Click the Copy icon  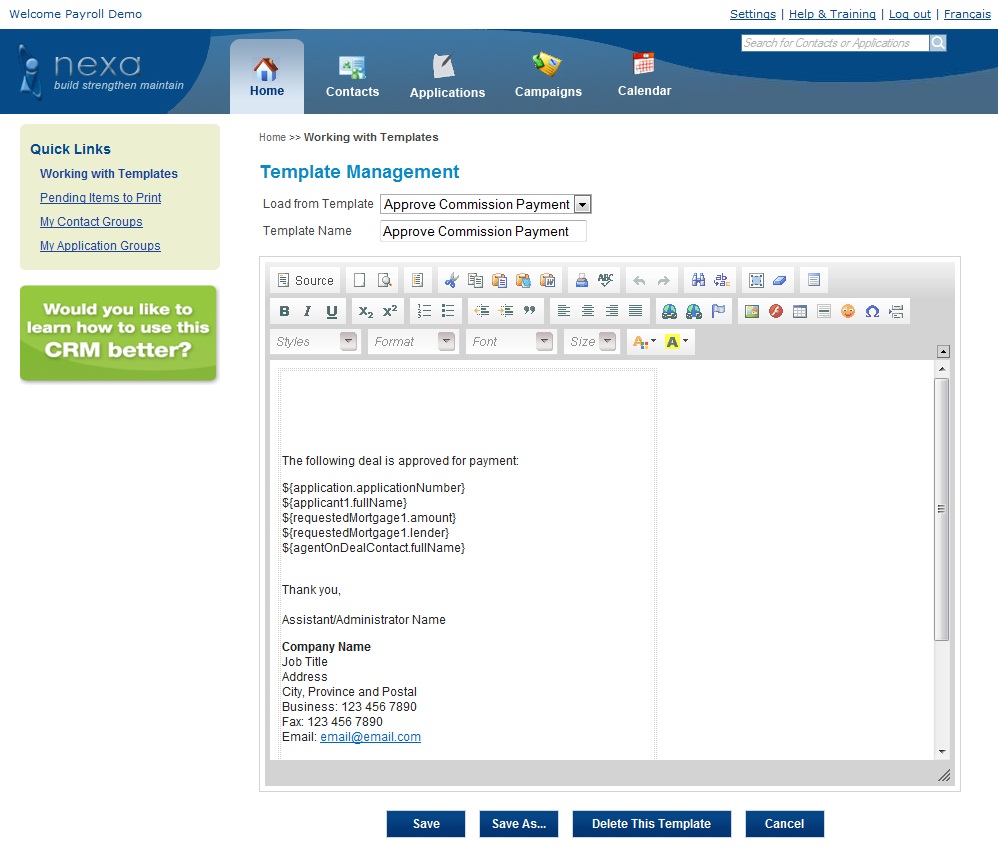(475, 280)
